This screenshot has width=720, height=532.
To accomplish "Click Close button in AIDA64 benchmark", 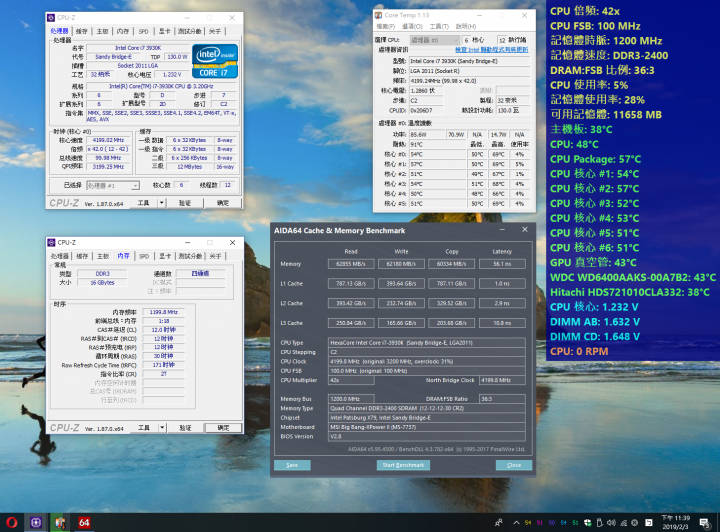I will 514,465.
